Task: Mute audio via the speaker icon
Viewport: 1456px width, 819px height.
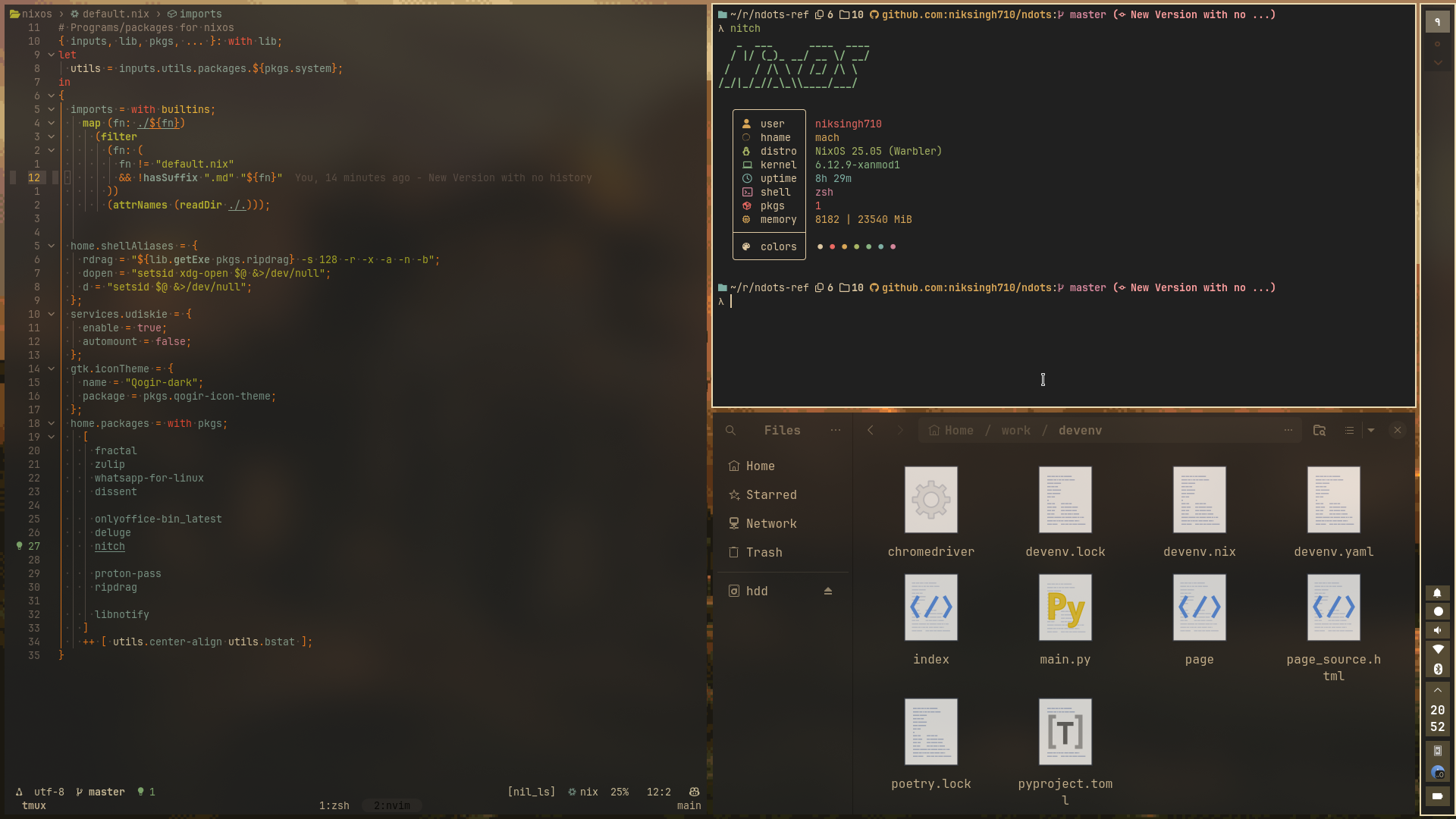Action: (1438, 630)
